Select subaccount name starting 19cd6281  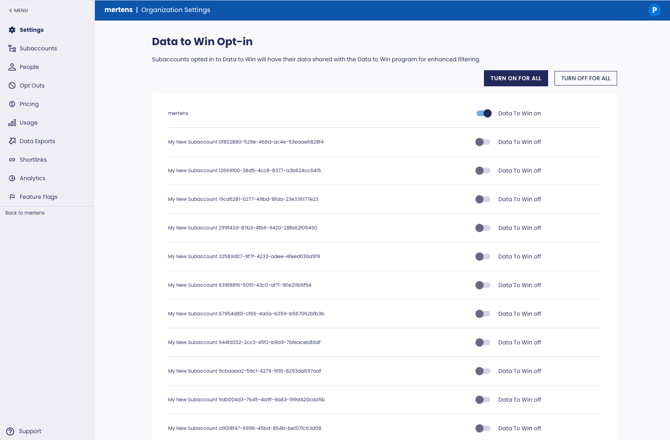[x=243, y=199]
